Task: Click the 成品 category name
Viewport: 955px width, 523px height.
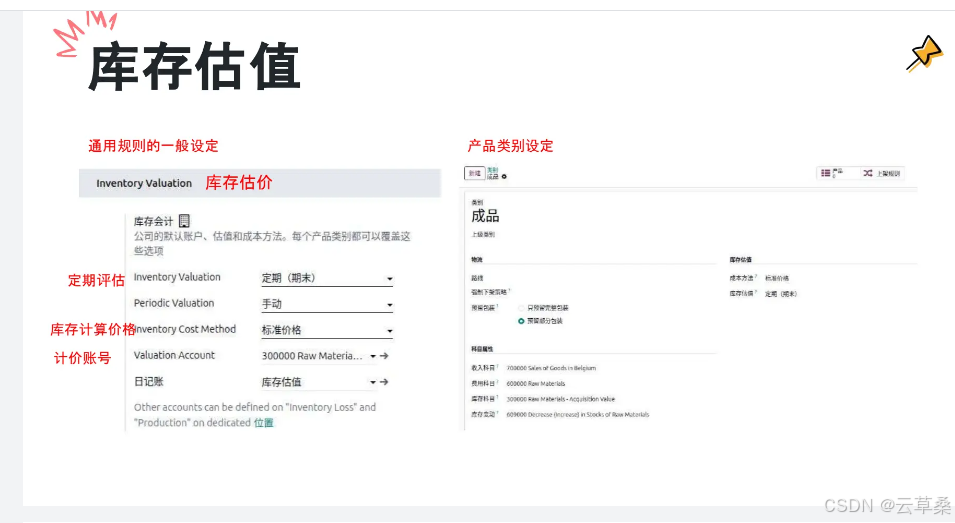Action: coord(485,216)
